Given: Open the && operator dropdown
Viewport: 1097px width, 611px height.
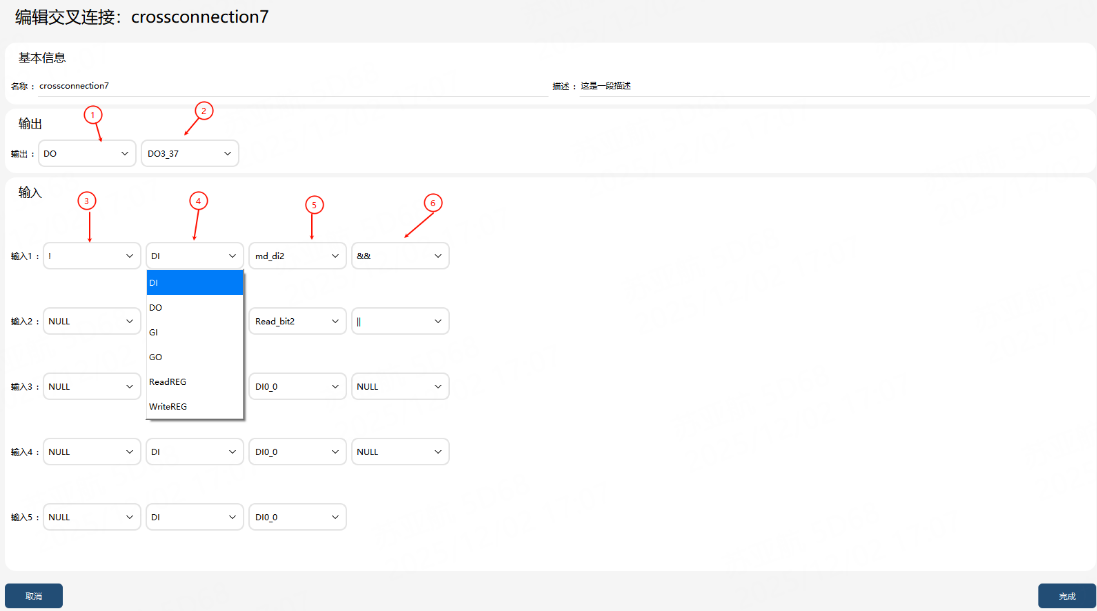Looking at the screenshot, I should [x=400, y=255].
